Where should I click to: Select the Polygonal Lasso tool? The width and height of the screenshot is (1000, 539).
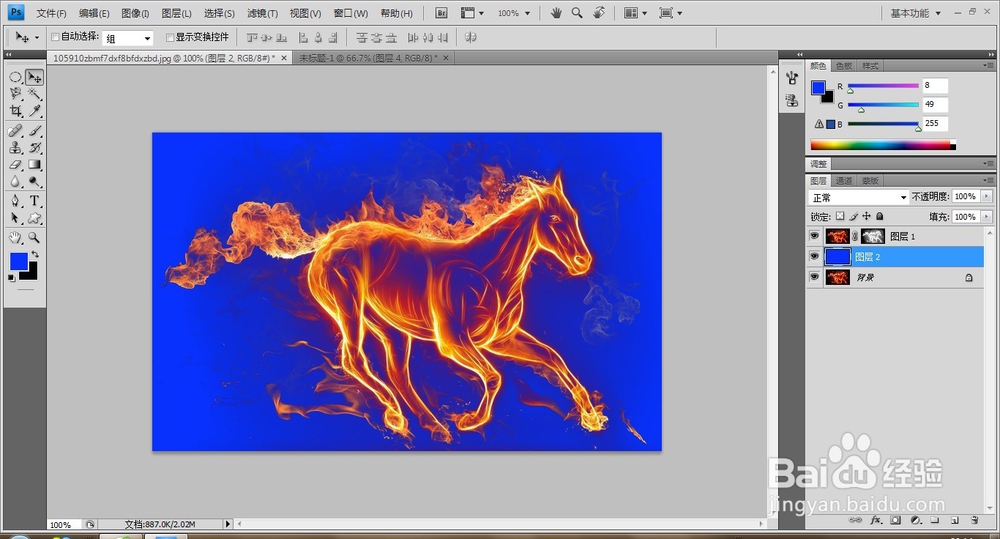pyautogui.click(x=15, y=94)
